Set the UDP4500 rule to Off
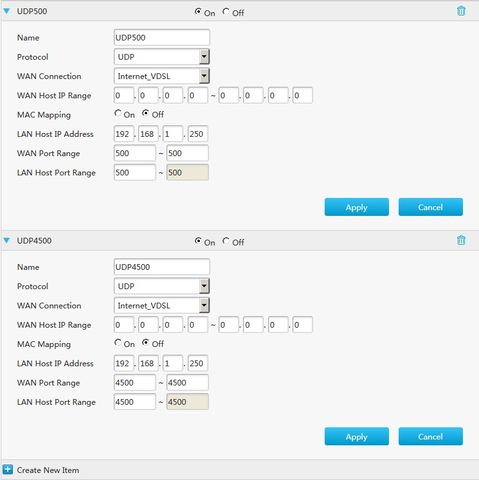The height and width of the screenshot is (480, 479). pyautogui.click(x=226, y=241)
